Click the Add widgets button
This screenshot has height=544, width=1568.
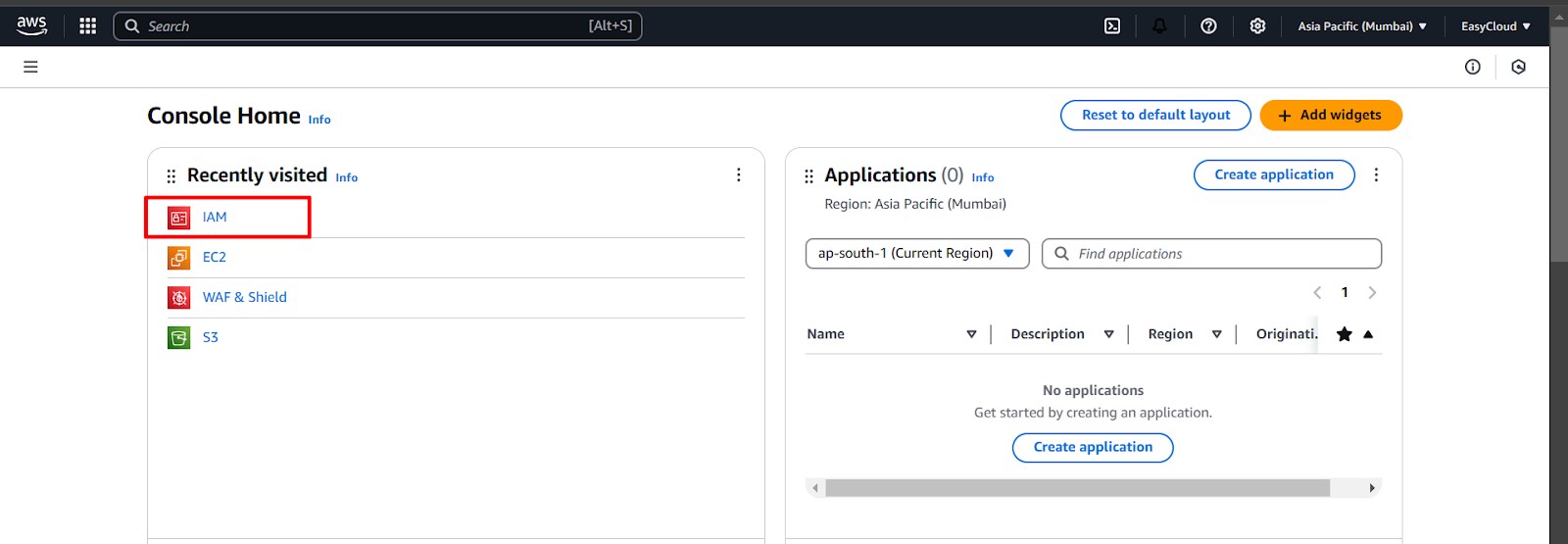pos(1331,115)
